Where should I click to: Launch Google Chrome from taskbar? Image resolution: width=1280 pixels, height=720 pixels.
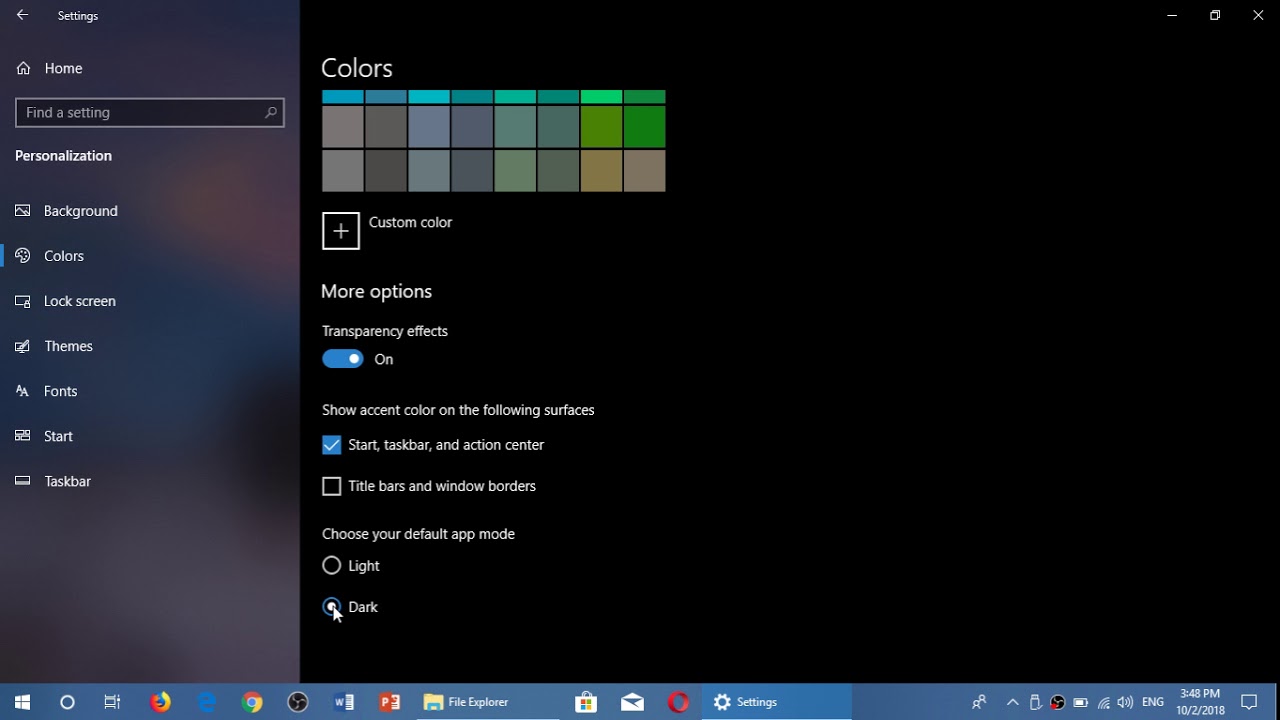click(252, 702)
